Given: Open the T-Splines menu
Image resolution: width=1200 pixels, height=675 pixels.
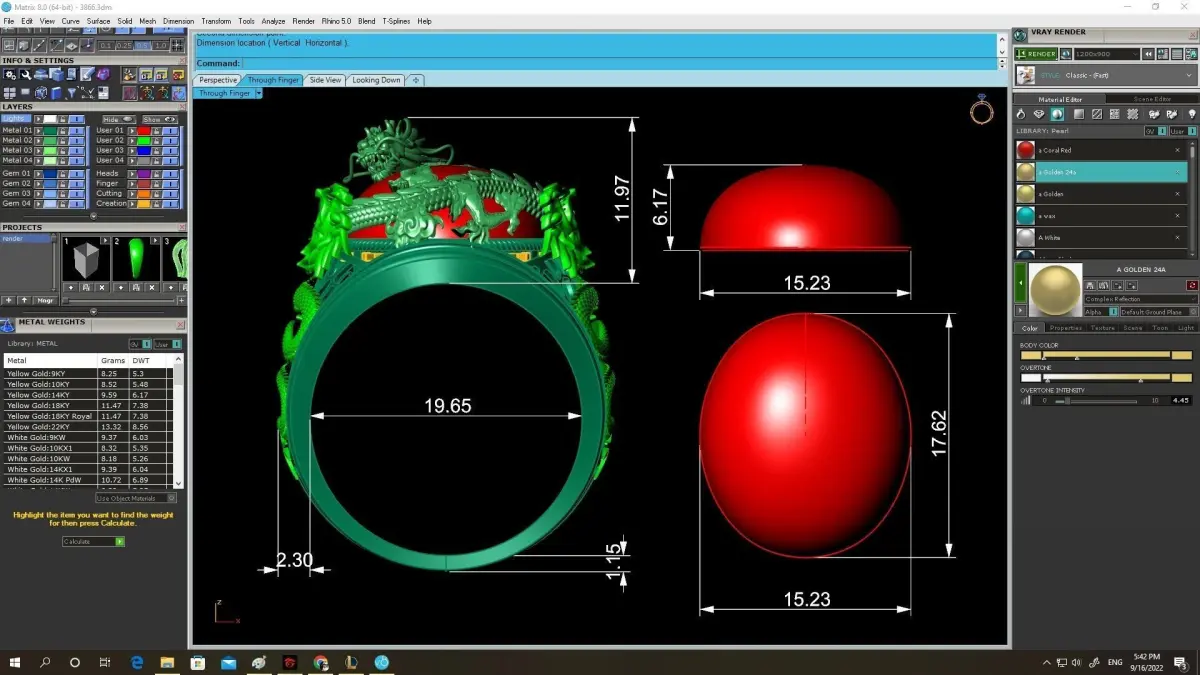Looking at the screenshot, I should click(396, 21).
